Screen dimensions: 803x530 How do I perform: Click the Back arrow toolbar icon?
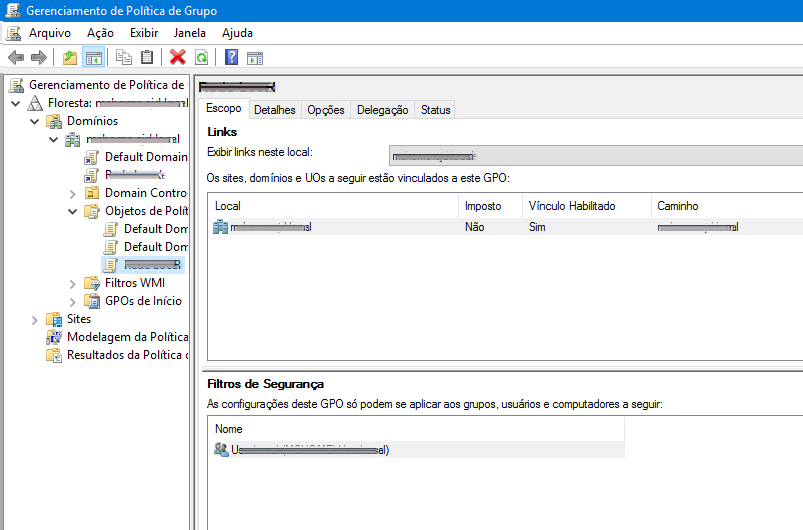point(16,58)
